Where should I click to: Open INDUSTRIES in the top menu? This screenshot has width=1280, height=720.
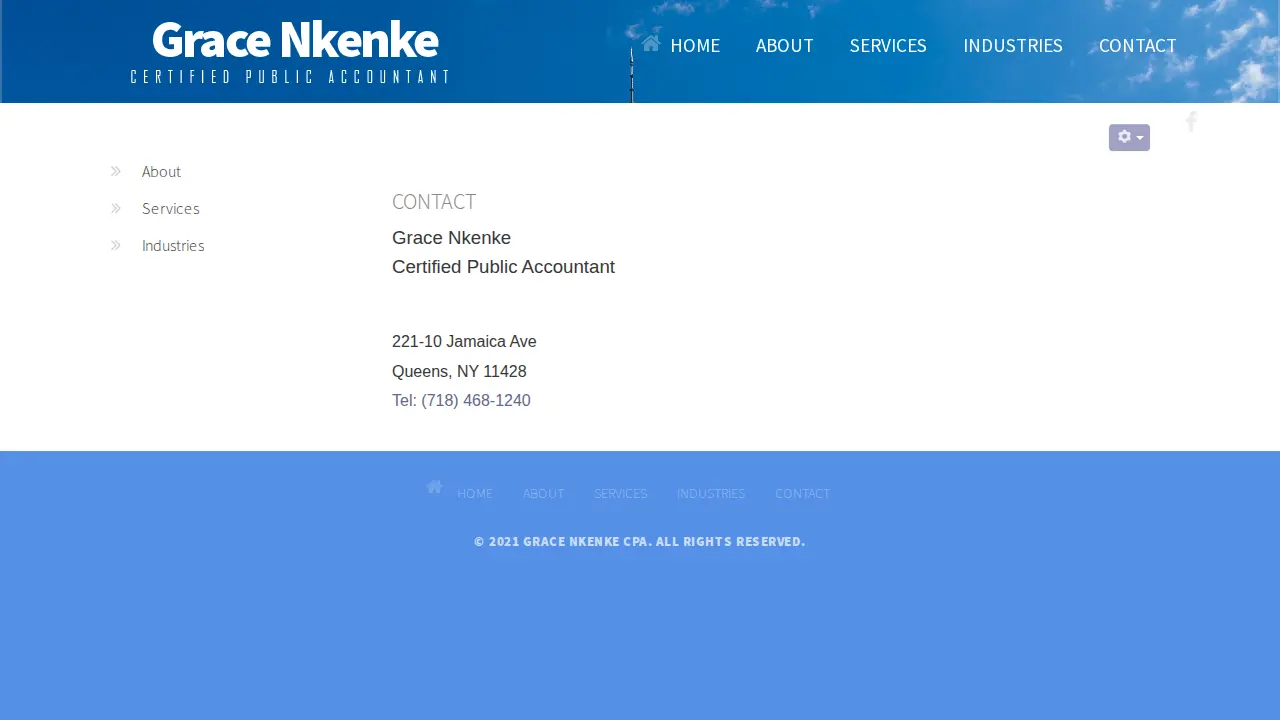coord(1013,46)
